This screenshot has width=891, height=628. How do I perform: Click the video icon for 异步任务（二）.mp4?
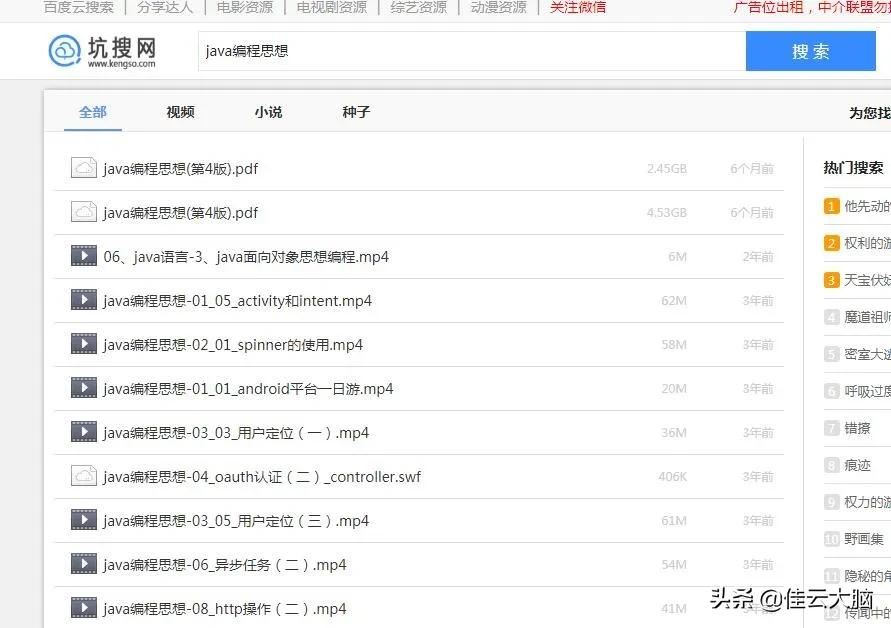click(83, 564)
